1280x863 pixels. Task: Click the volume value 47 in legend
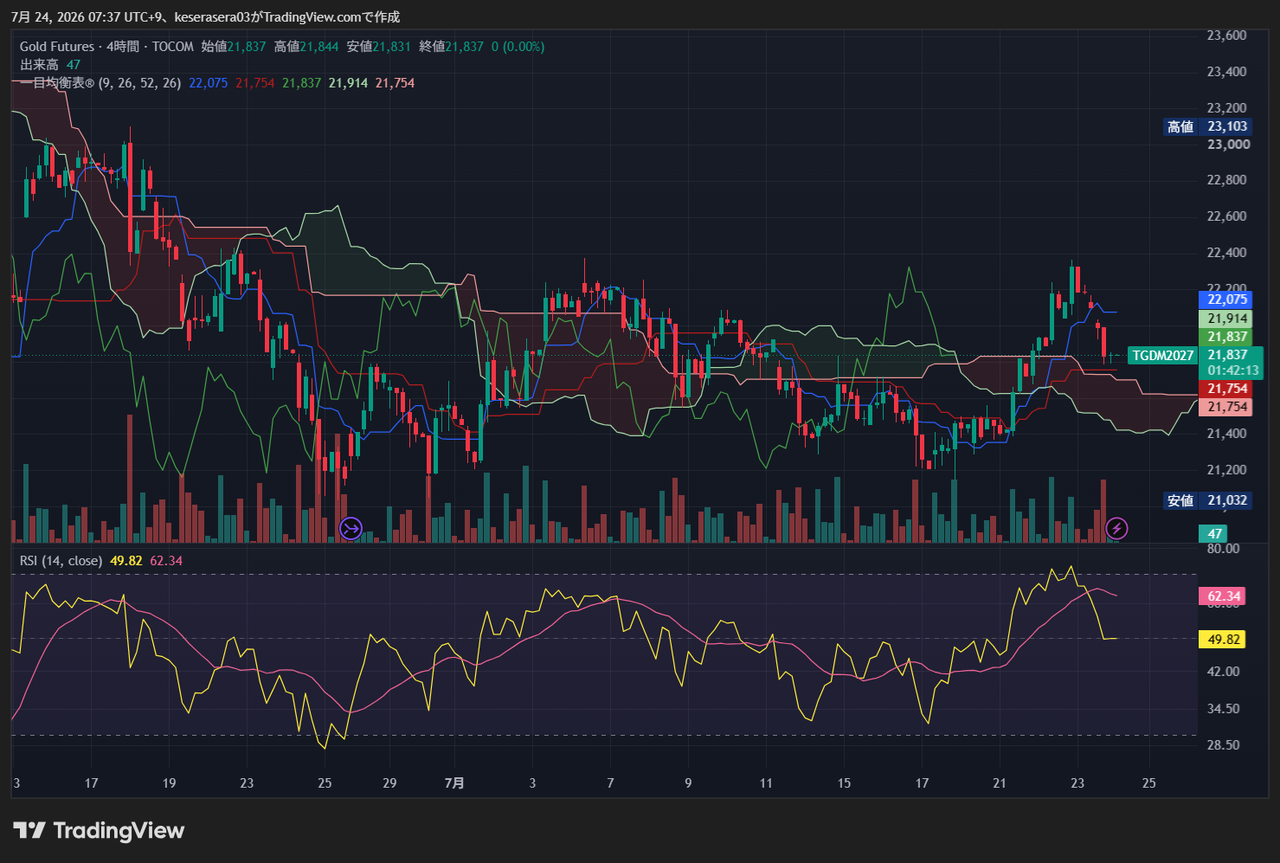tap(73, 65)
